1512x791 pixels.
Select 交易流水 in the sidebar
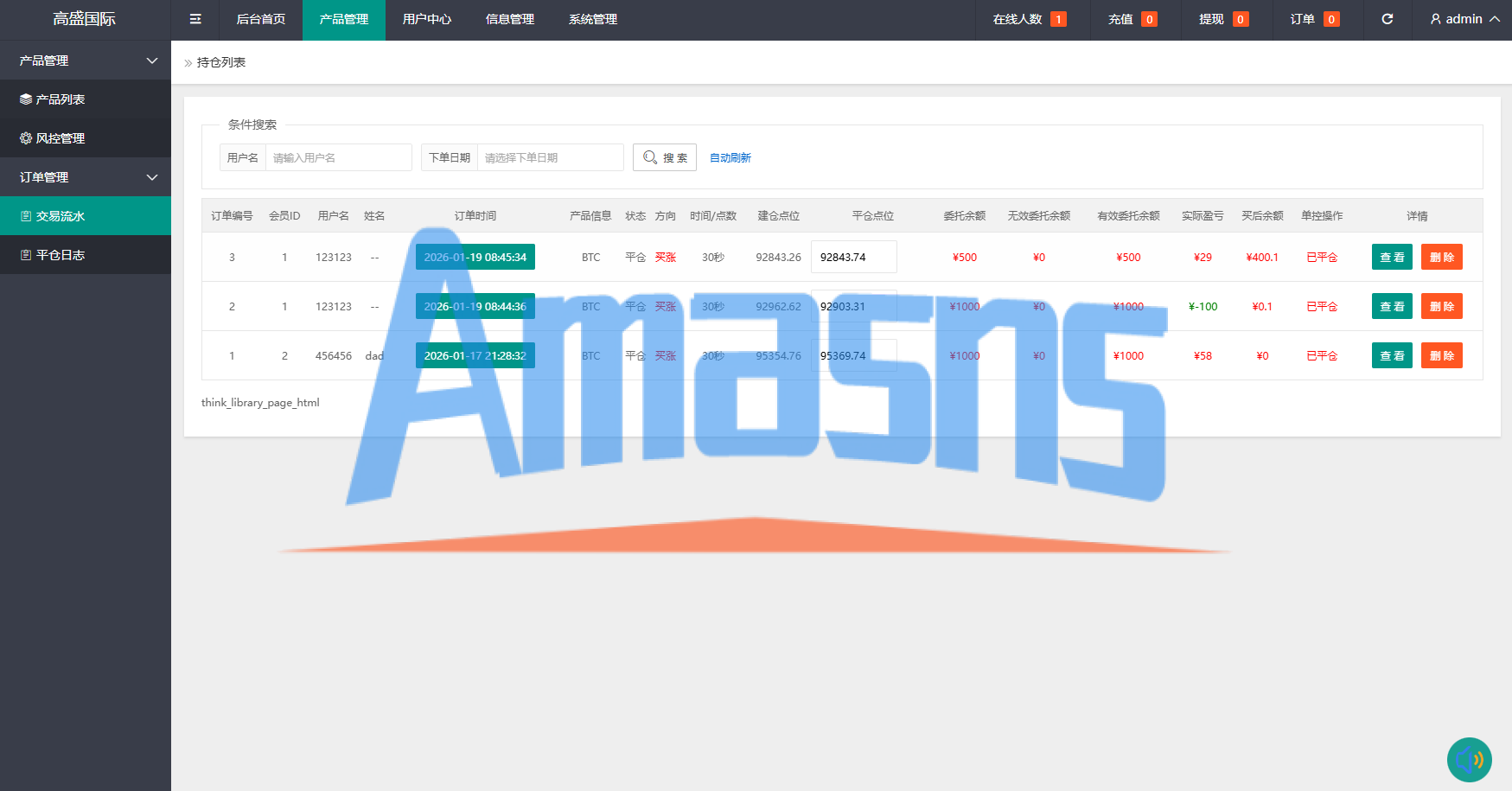pos(86,216)
